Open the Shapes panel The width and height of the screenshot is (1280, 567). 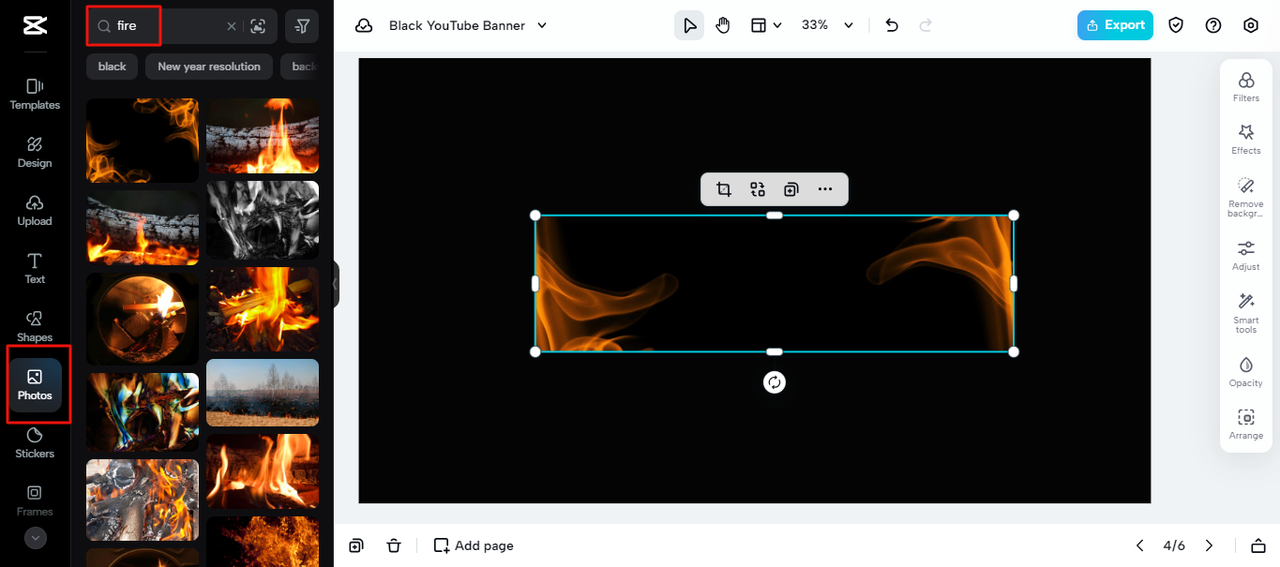point(35,326)
